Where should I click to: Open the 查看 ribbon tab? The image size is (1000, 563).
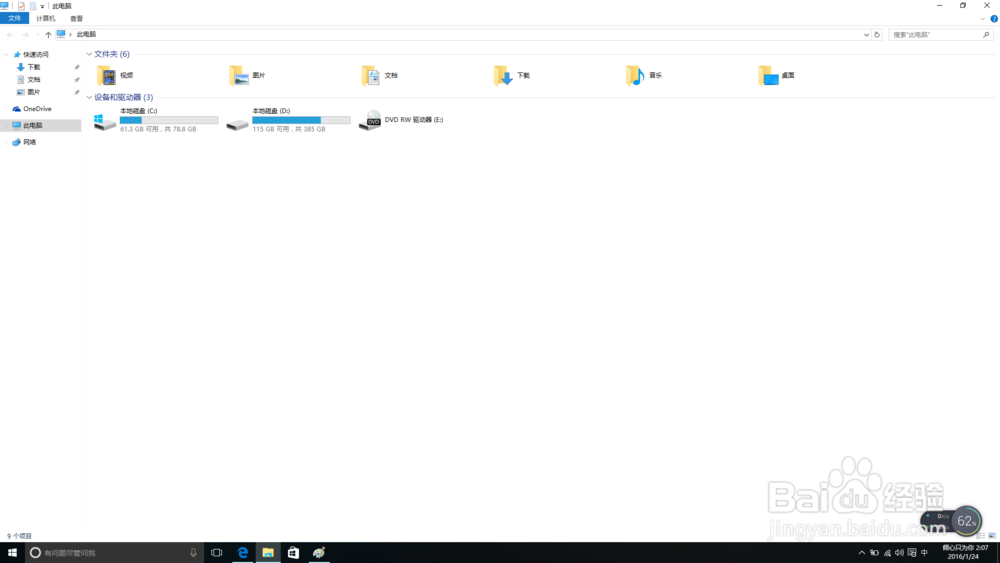pos(77,18)
